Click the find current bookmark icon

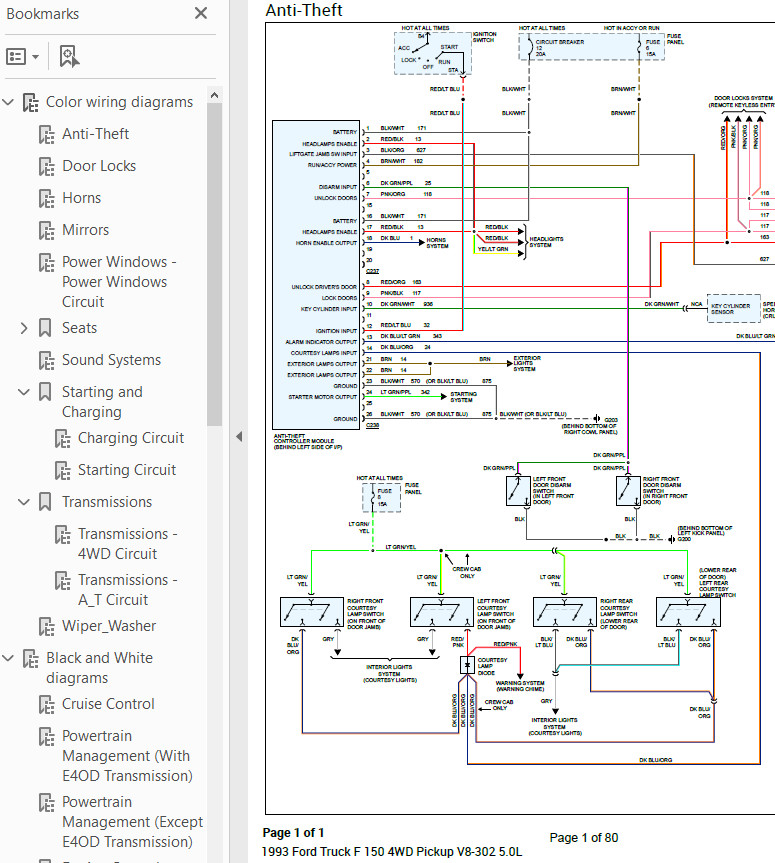click(69, 56)
